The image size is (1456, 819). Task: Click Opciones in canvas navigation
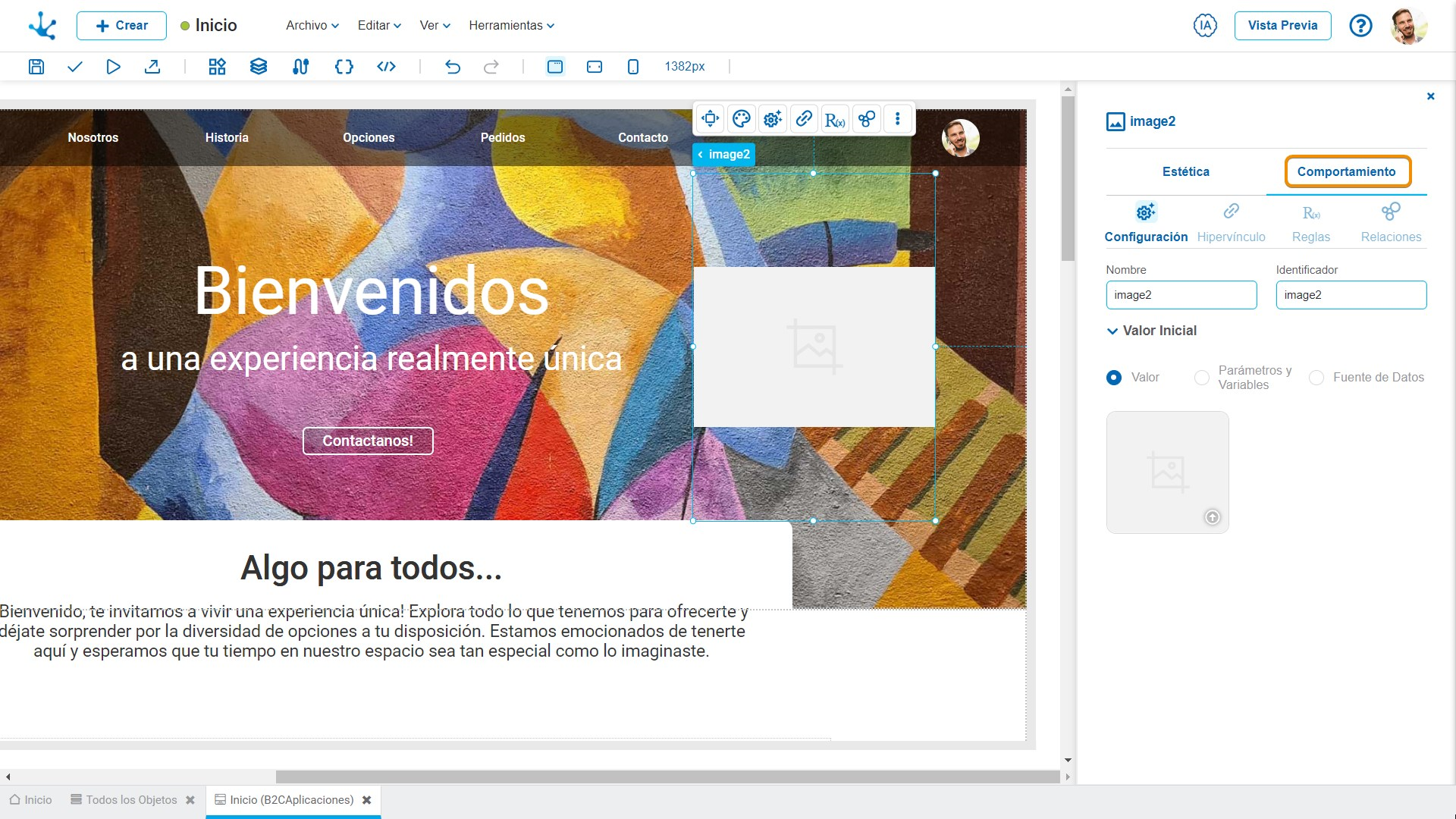pos(369,138)
